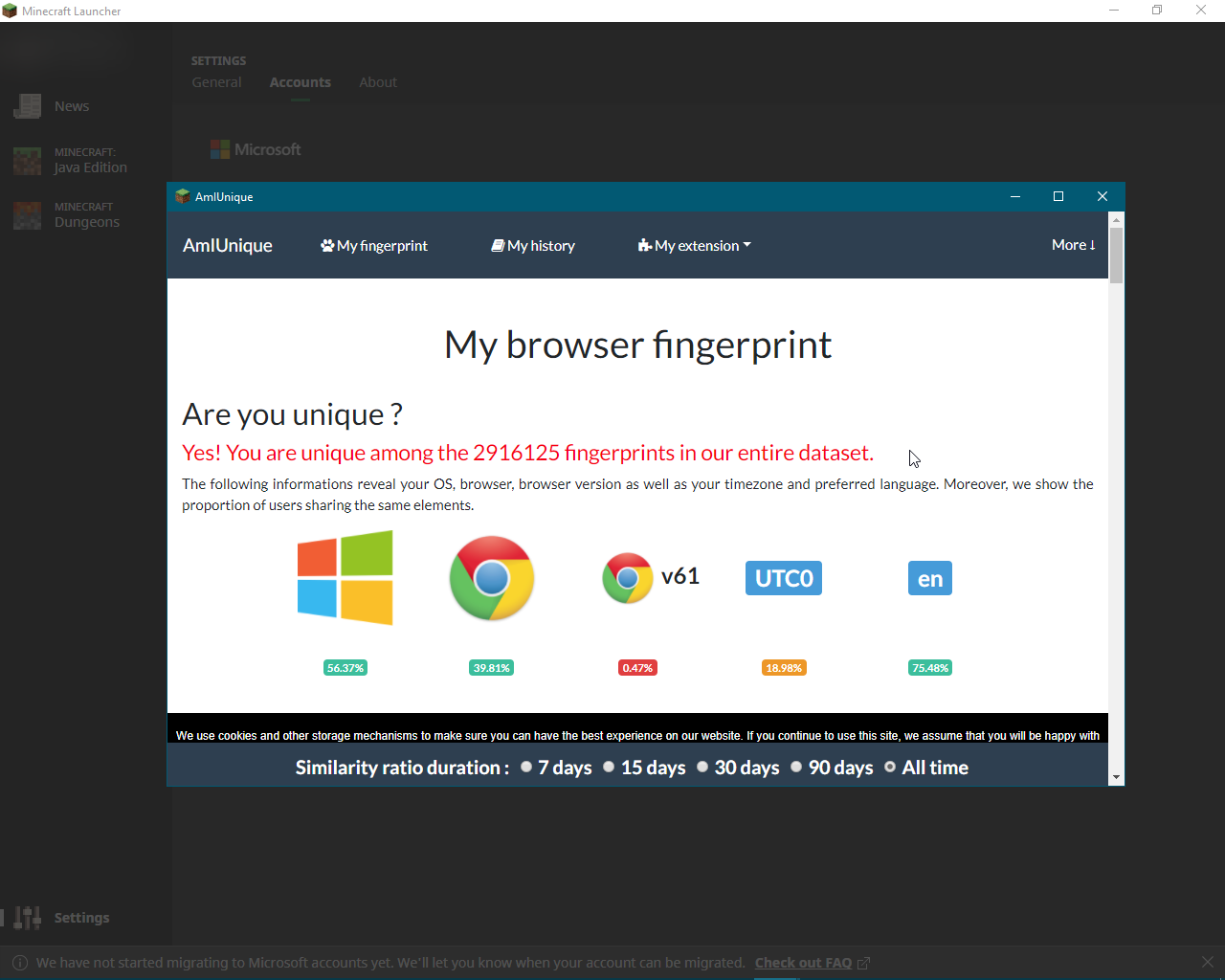Image resolution: width=1225 pixels, height=980 pixels.
Task: Click the scrollbar up arrow in AmIUnique
Action: (1116, 219)
